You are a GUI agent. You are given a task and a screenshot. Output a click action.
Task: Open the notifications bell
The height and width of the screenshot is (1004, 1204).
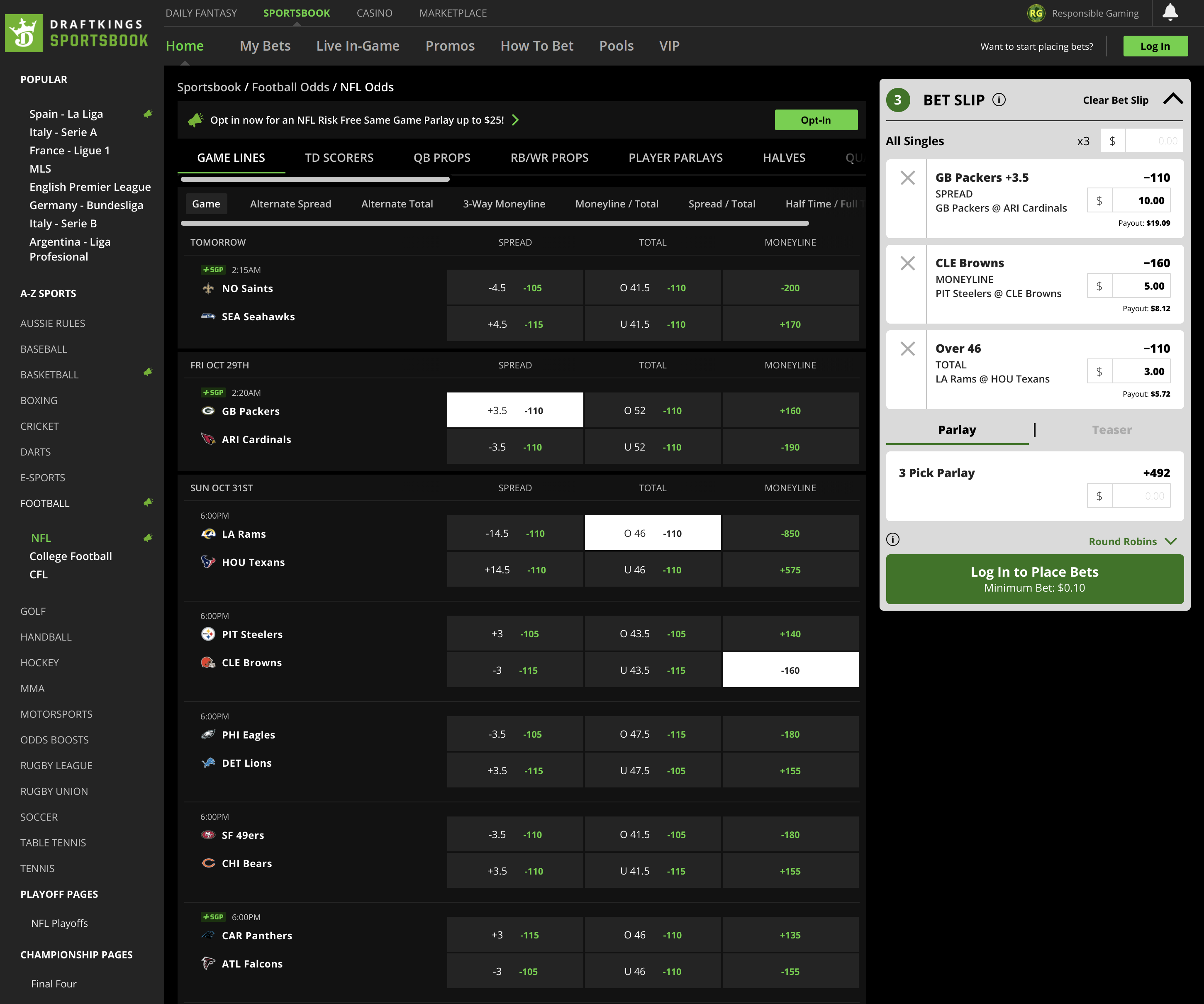pyautogui.click(x=1170, y=12)
